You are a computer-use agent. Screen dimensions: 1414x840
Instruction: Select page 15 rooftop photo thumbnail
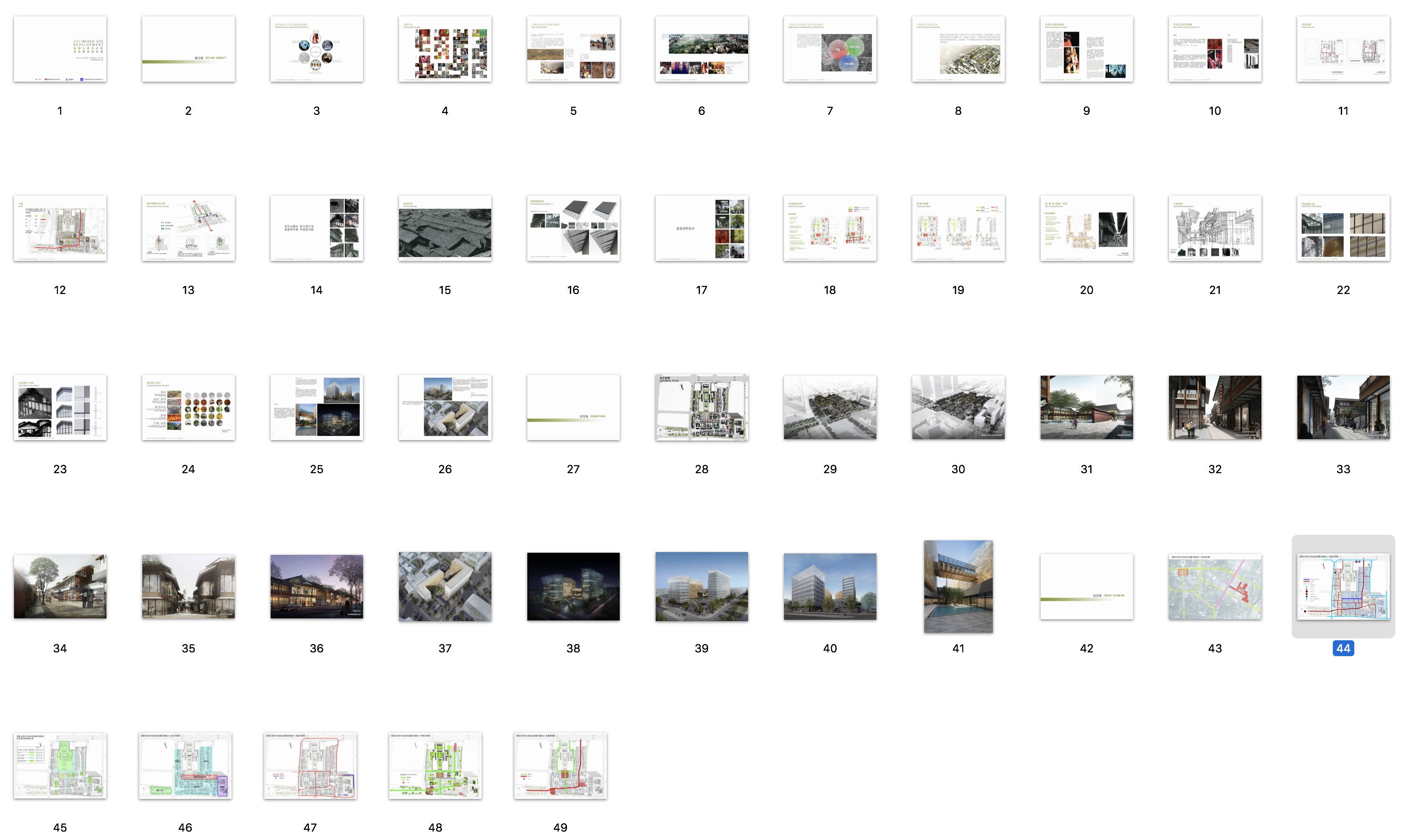point(445,228)
